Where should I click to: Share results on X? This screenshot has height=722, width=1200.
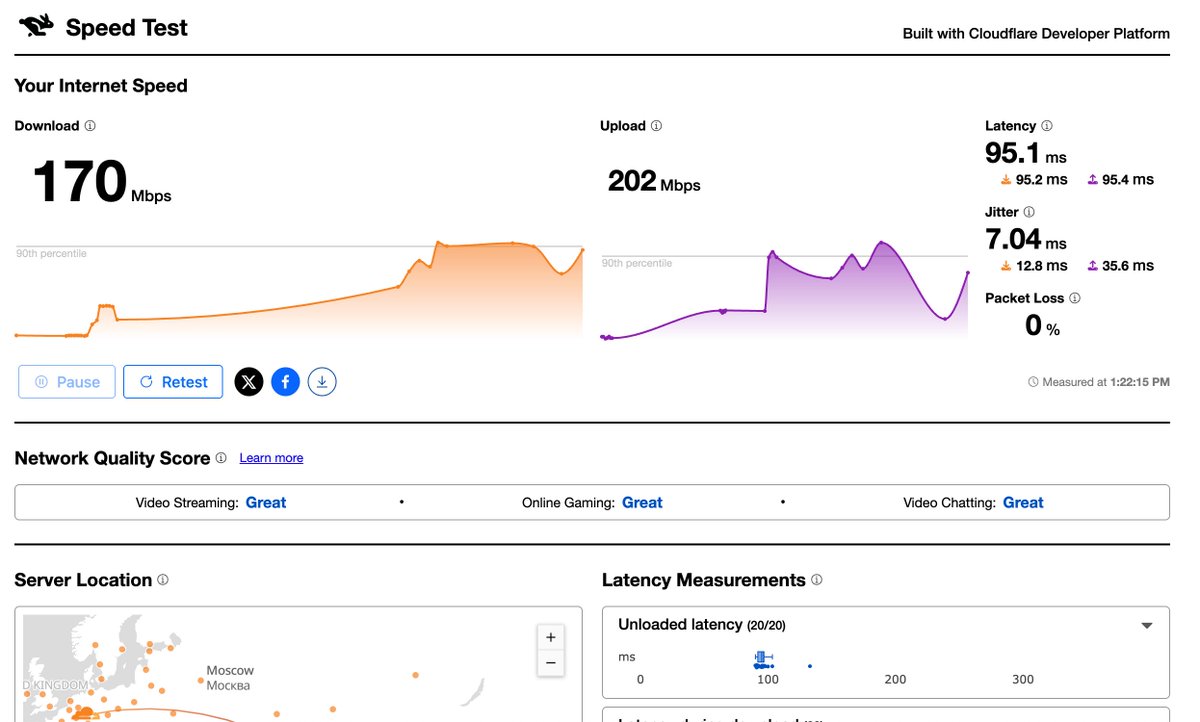249,382
